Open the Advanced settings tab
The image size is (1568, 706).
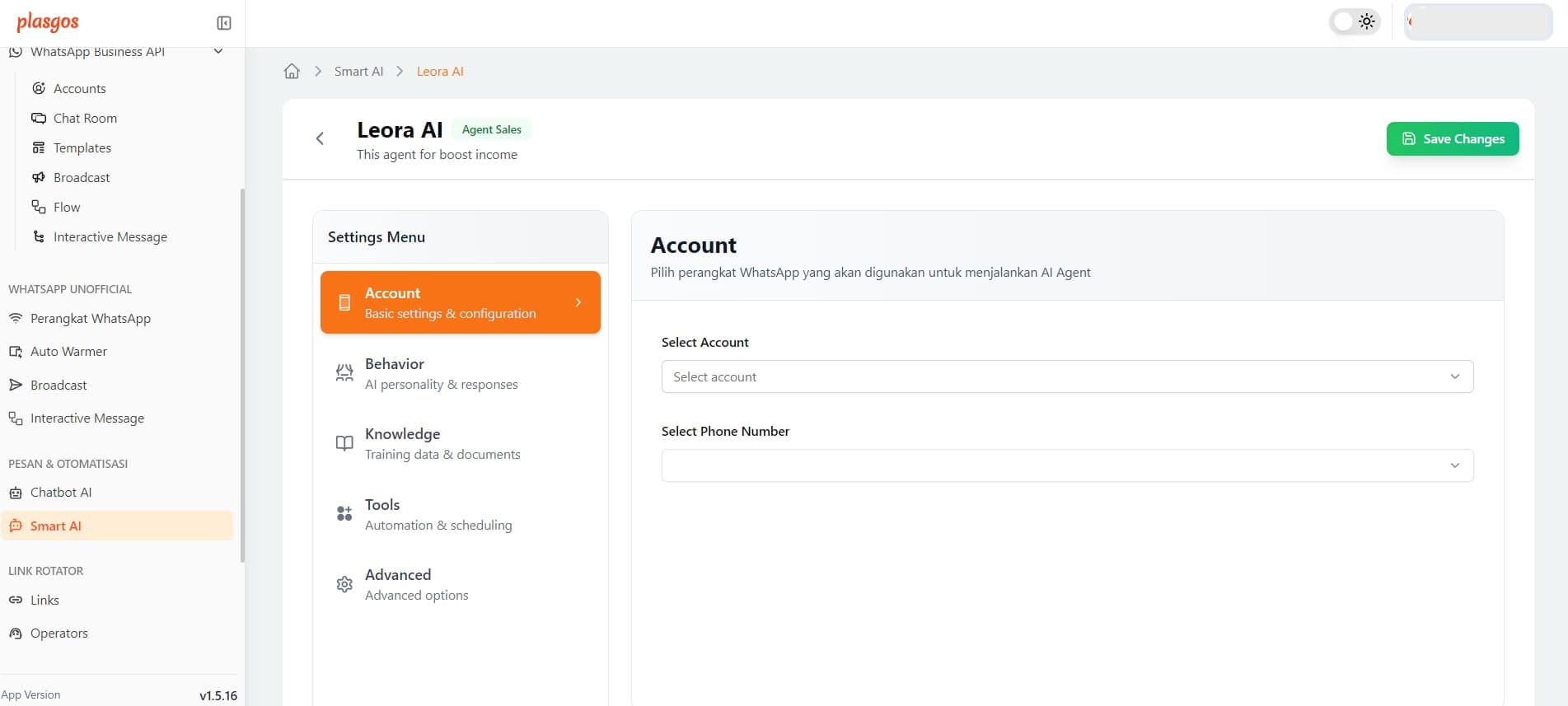[x=461, y=584]
